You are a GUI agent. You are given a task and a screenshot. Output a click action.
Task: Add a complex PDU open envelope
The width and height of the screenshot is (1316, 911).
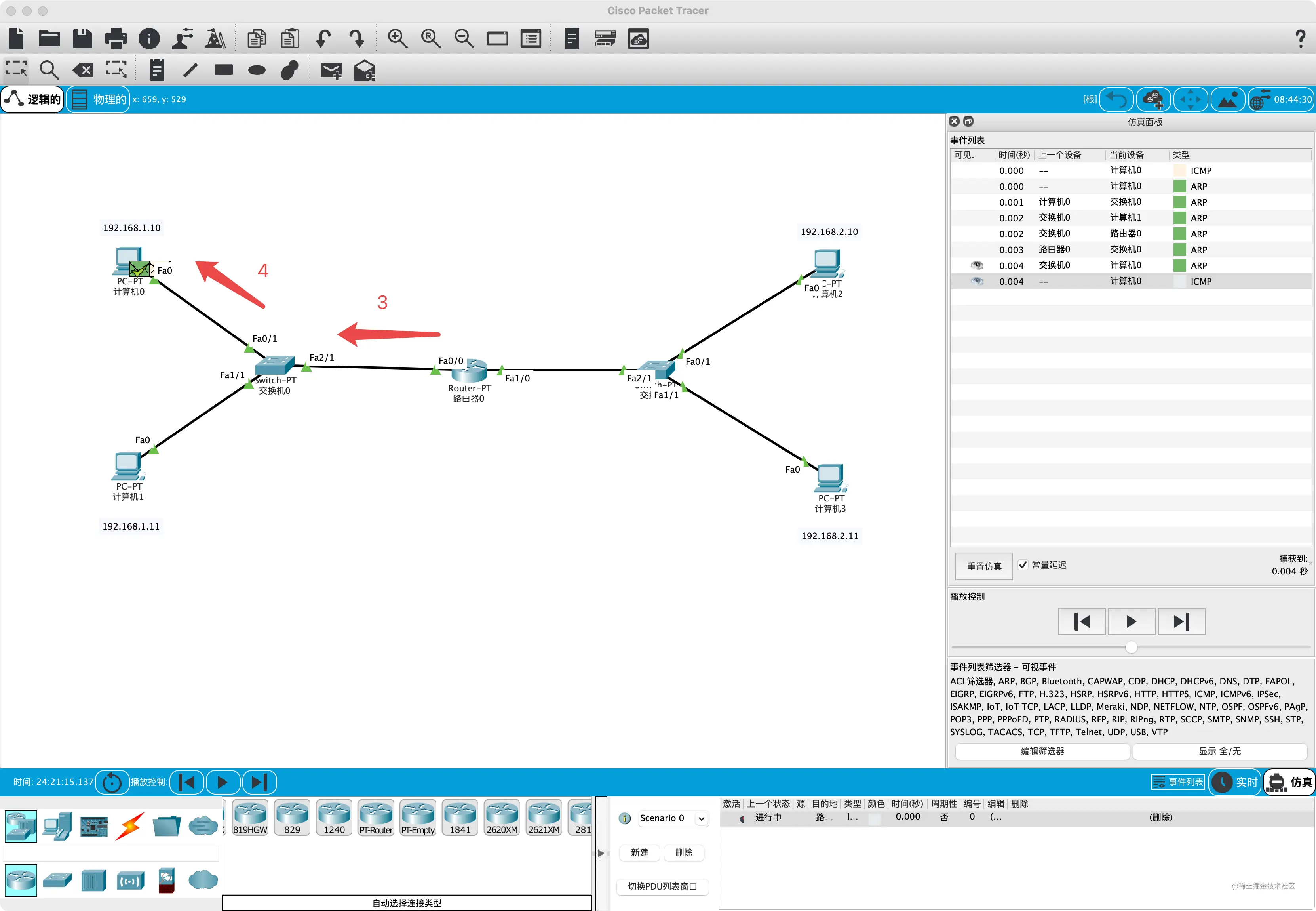[x=365, y=70]
